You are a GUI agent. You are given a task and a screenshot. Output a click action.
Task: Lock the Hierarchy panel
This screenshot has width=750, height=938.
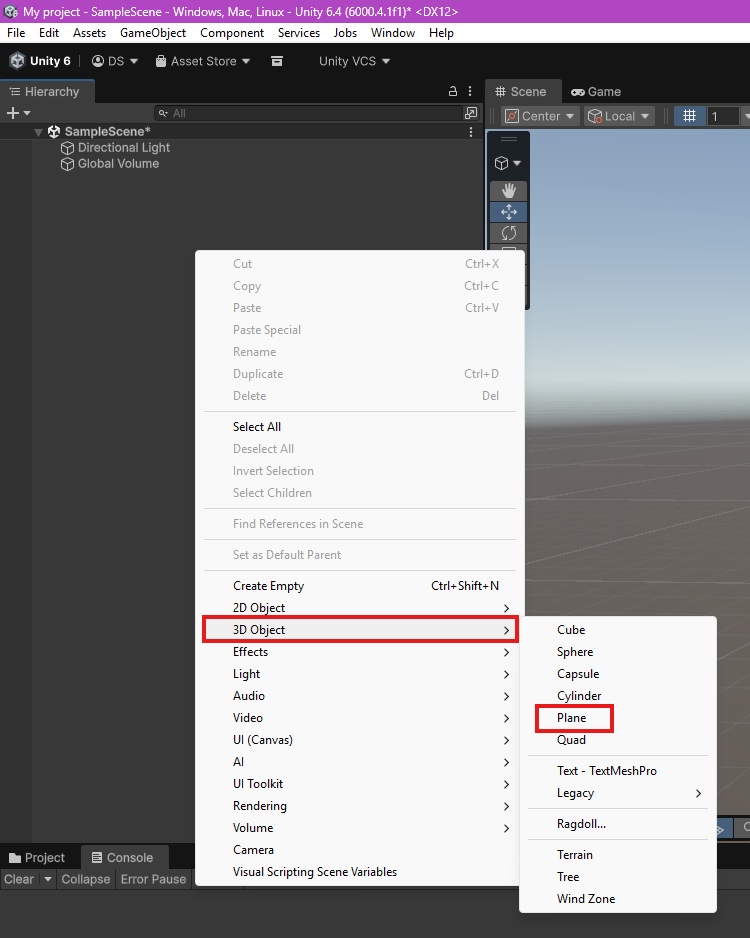453,91
